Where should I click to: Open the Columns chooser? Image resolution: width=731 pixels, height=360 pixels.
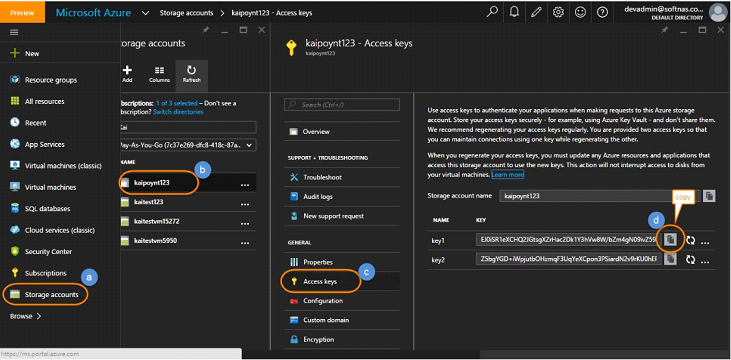pos(159,74)
